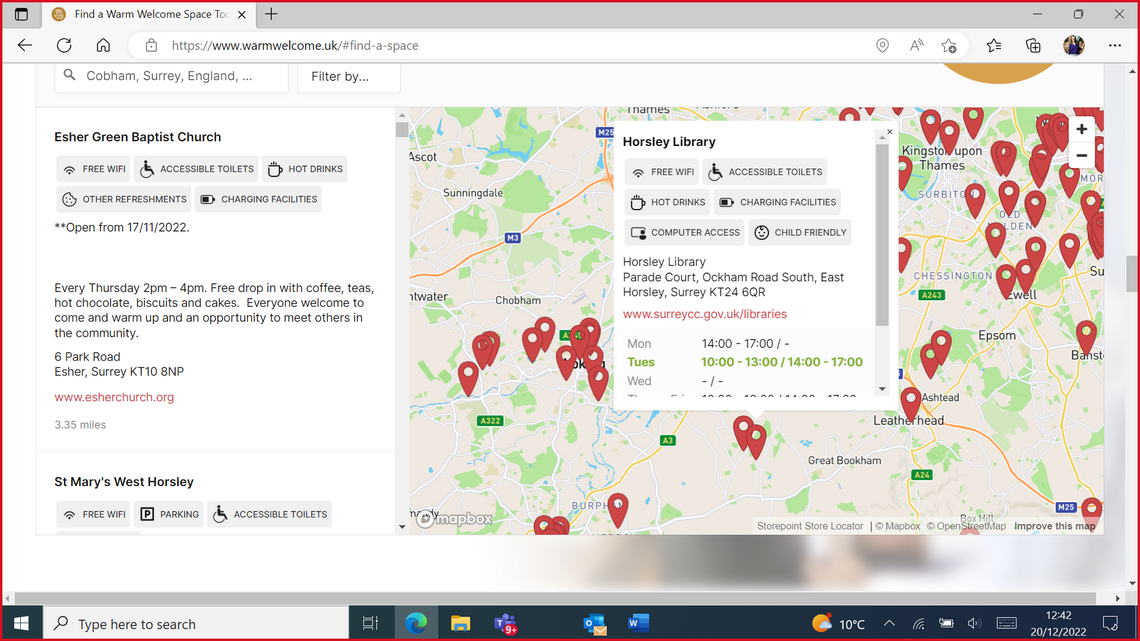
Task: Click the Mapbox logo on map
Action: (455, 519)
